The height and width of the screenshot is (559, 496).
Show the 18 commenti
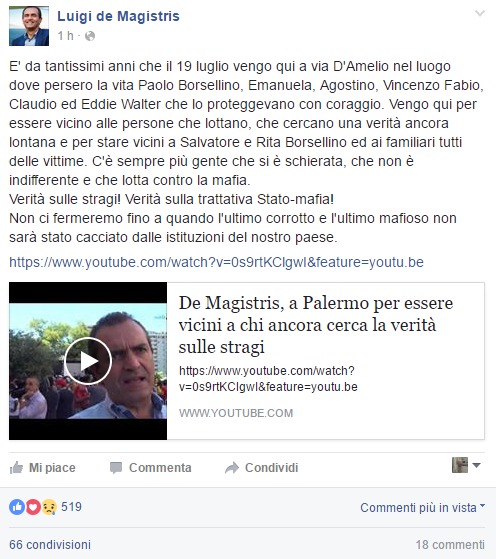tap(450, 545)
